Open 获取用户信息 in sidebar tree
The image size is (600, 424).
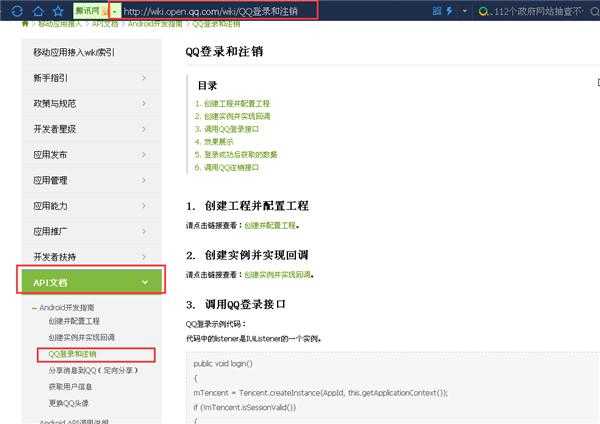70,387
